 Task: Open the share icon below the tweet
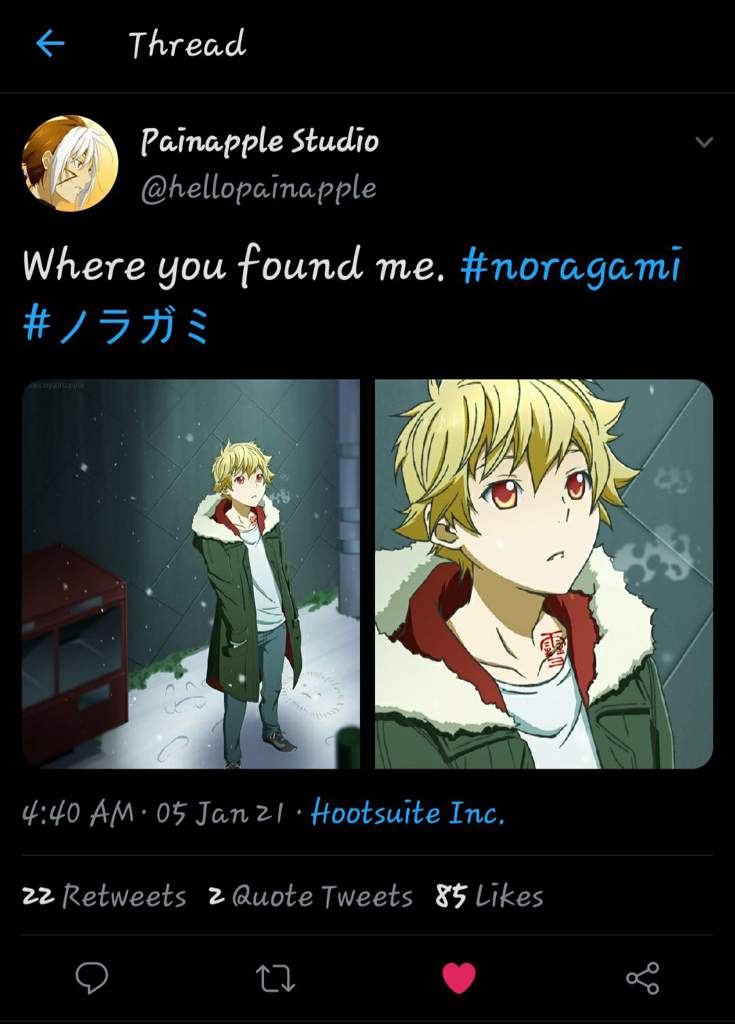pos(643,978)
